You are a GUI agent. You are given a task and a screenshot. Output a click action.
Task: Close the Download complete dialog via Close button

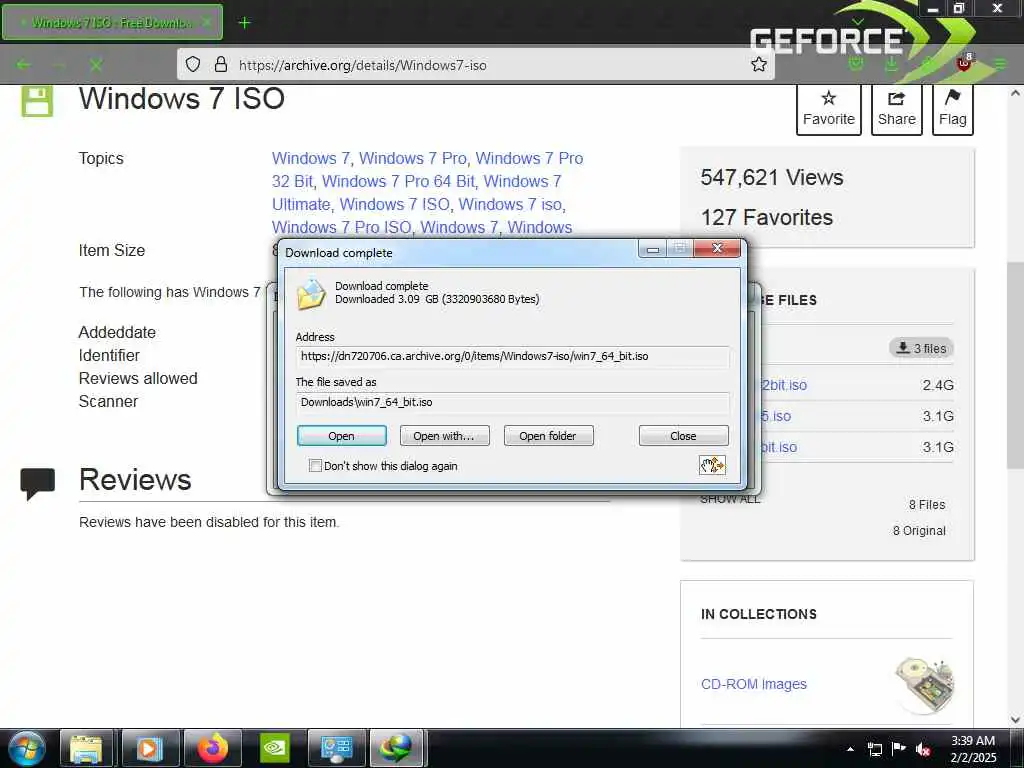683,436
